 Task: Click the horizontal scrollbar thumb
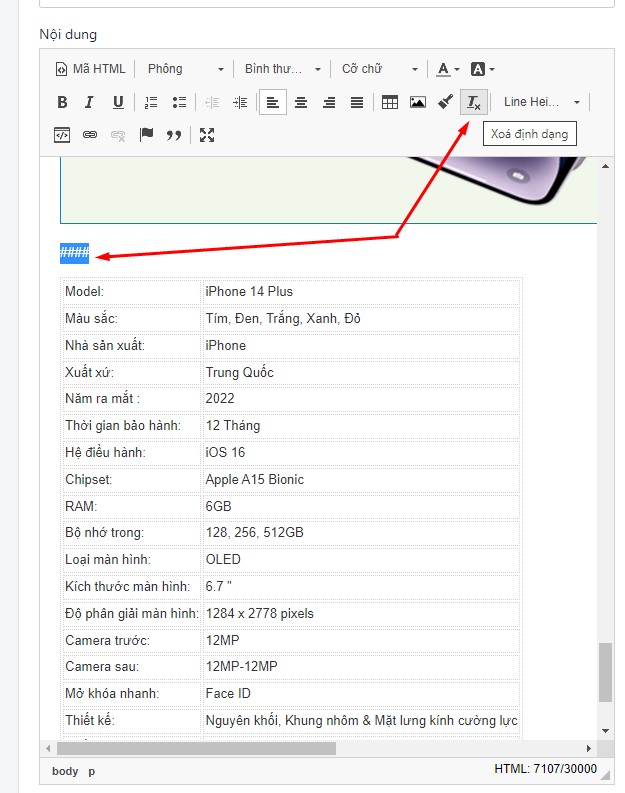(x=196, y=748)
